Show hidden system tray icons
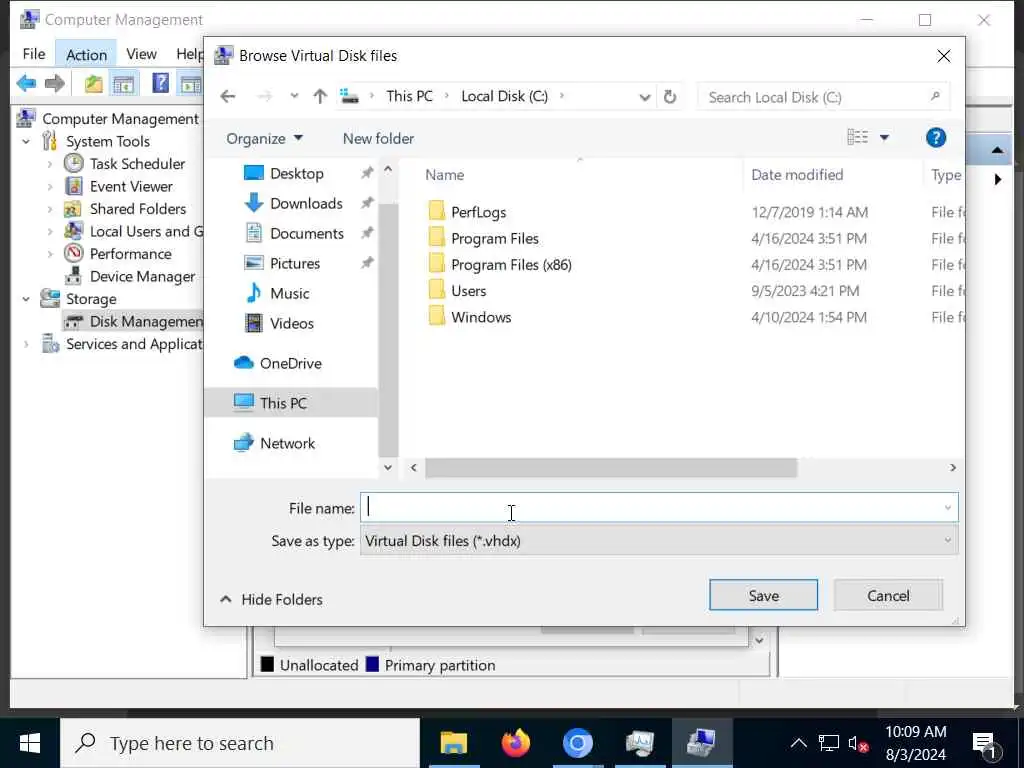Viewport: 1024px width, 768px height. (798, 743)
